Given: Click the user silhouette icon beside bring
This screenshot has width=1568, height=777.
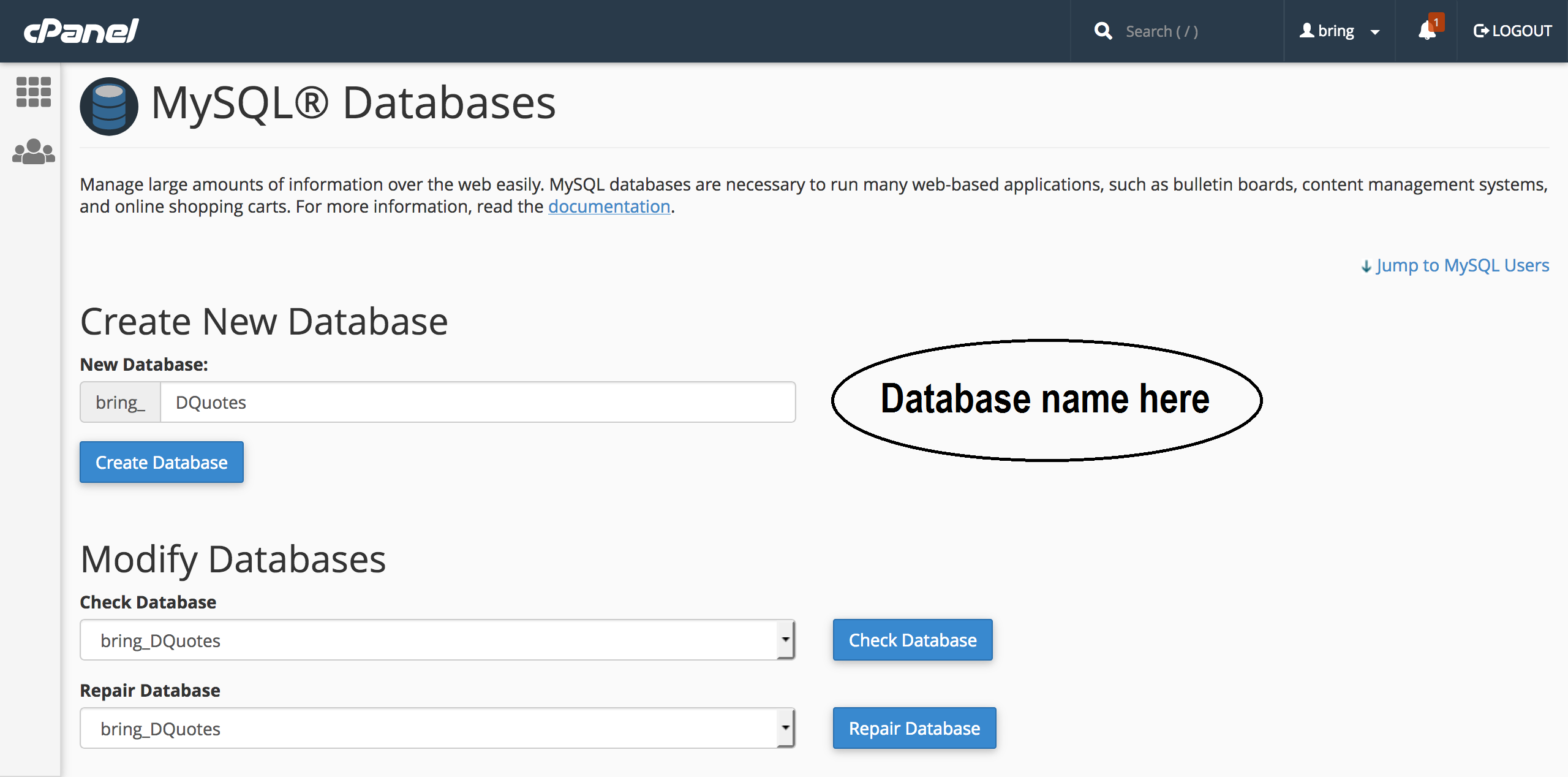Looking at the screenshot, I should click(1306, 31).
